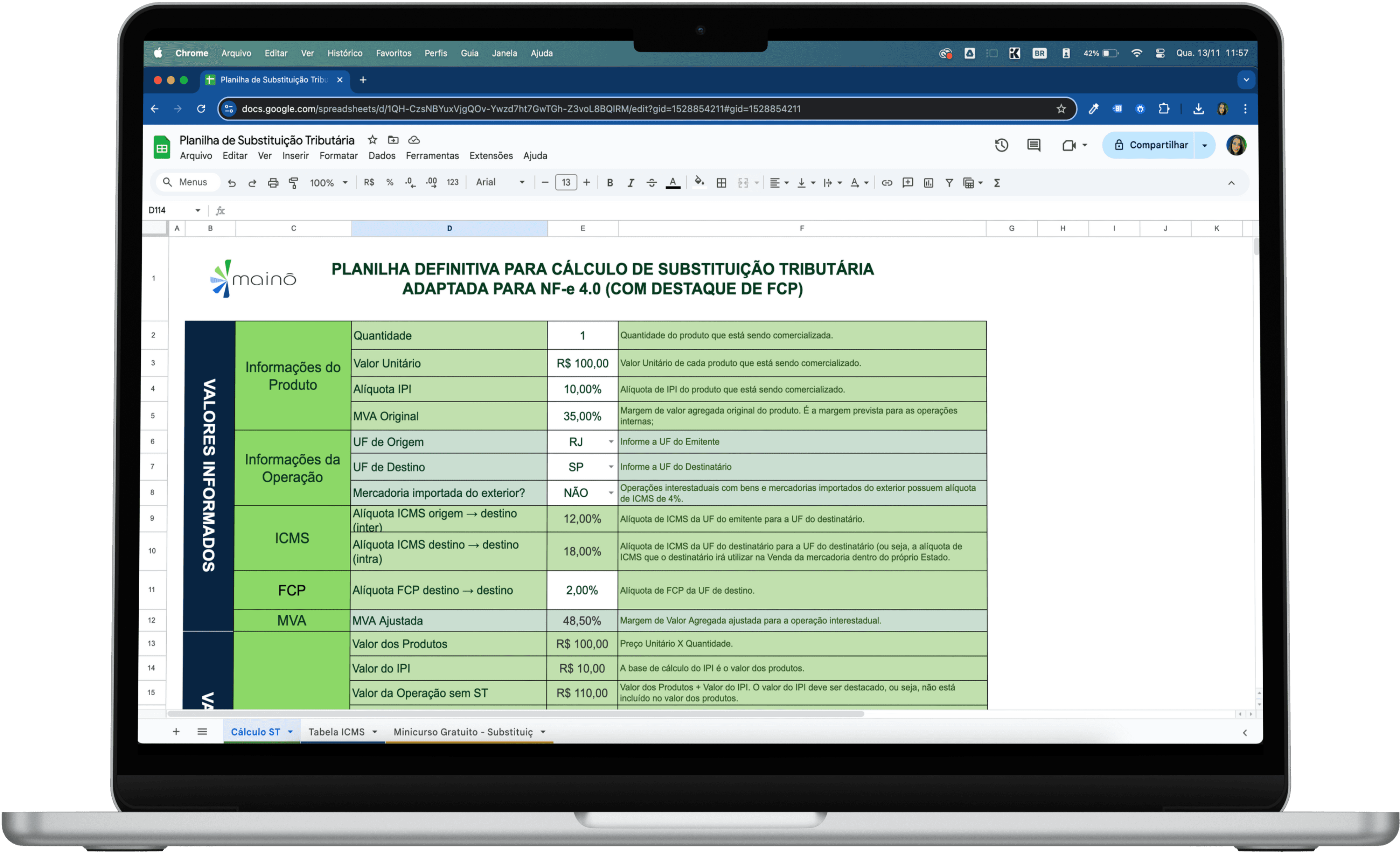1400x852 pixels.
Task: Decrease decimal places icon
Action: (x=410, y=182)
